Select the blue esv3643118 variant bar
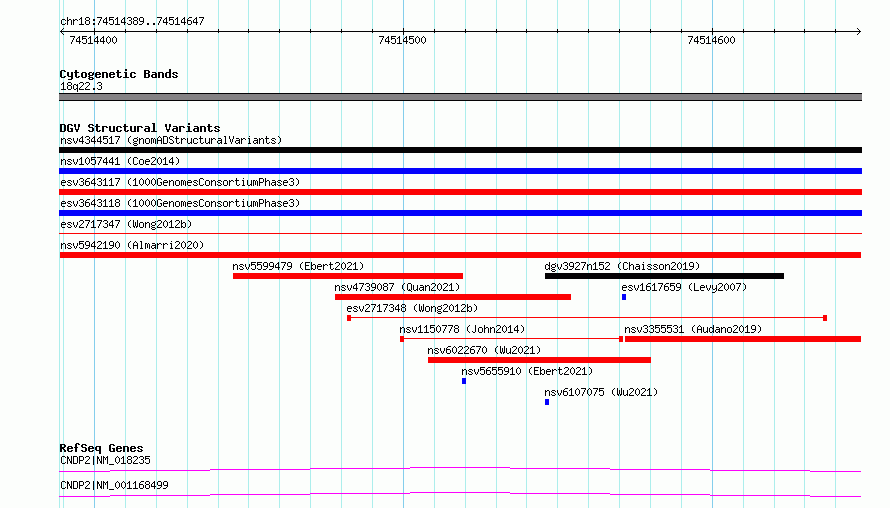 click(460, 213)
